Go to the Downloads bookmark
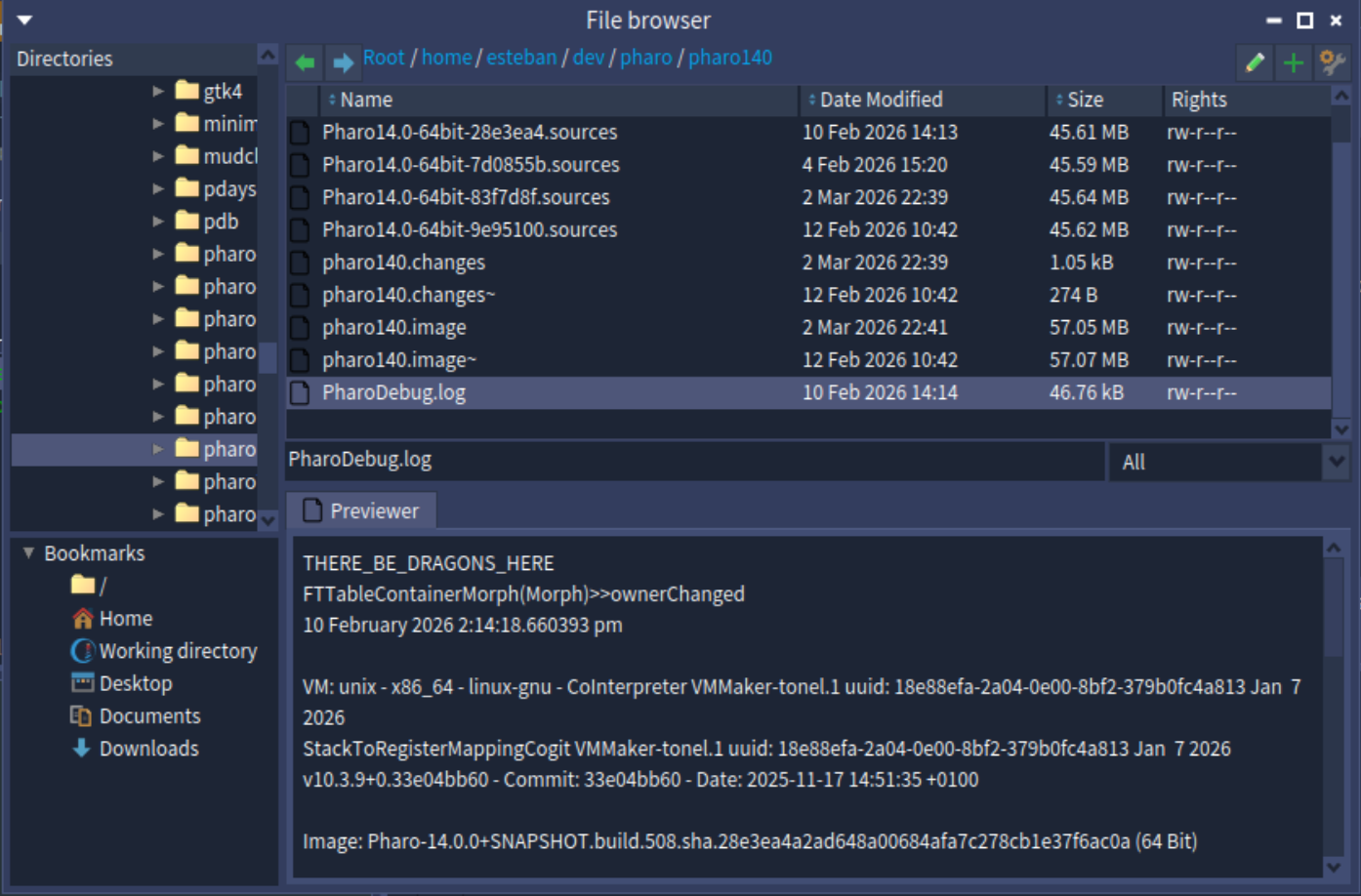The height and width of the screenshot is (896, 1361). [x=148, y=749]
